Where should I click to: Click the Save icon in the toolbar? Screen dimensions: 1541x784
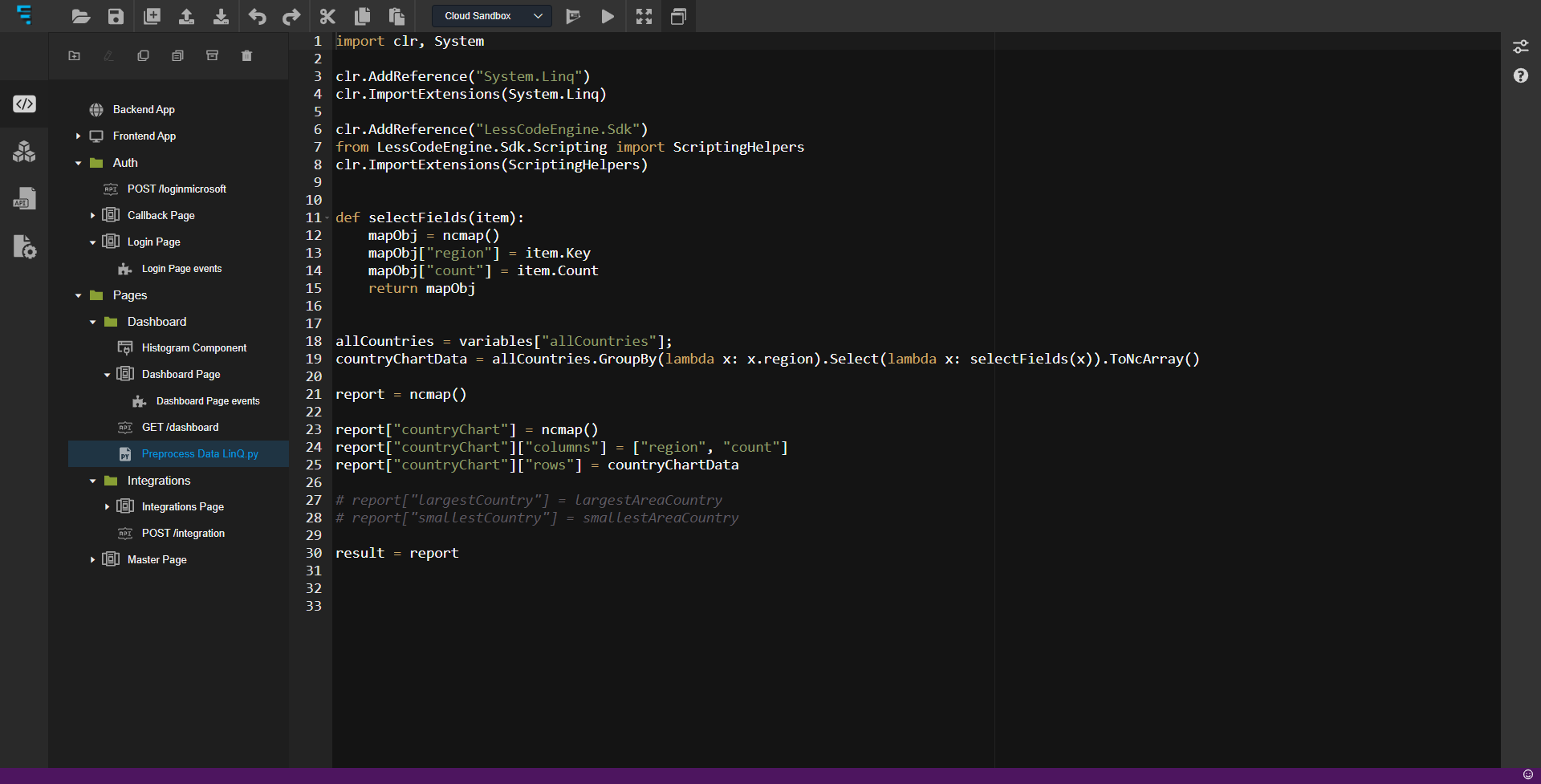pyautogui.click(x=116, y=16)
